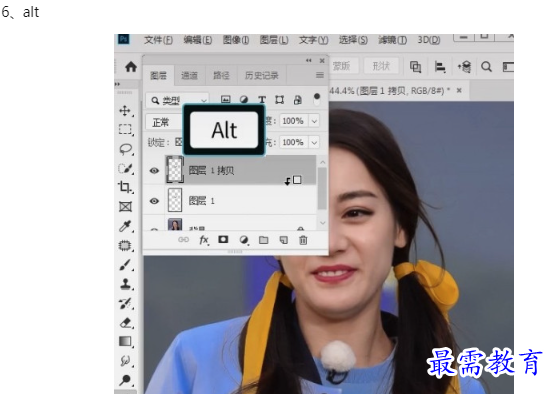
Task: Select the Clone Stamp tool
Action: [x=125, y=284]
